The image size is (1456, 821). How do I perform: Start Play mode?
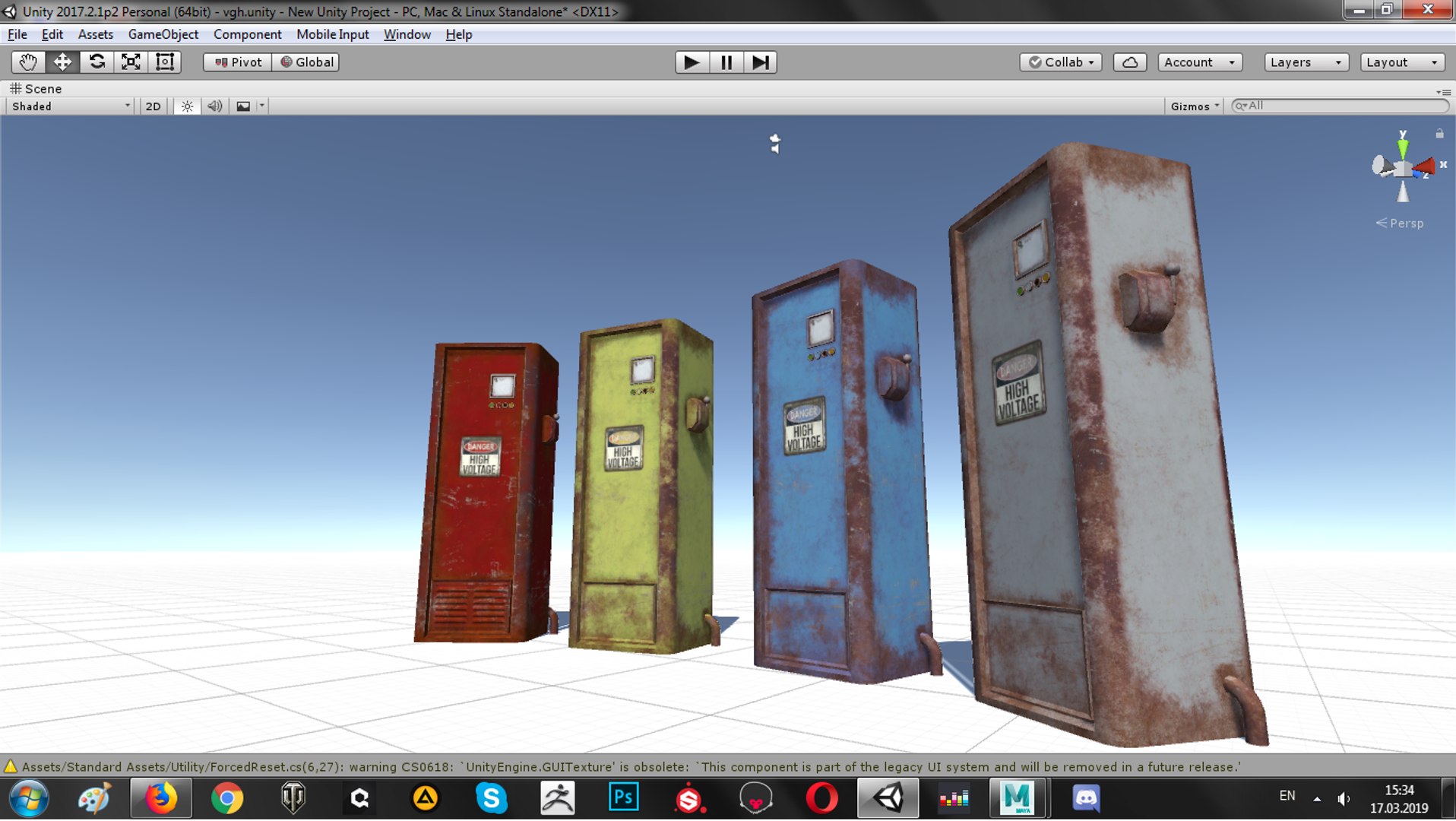692,62
